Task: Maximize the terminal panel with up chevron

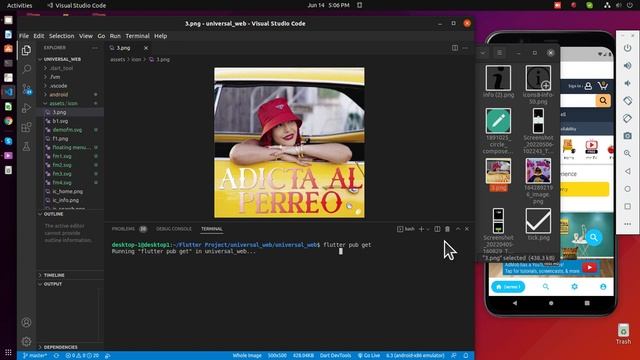Action: coord(458,229)
